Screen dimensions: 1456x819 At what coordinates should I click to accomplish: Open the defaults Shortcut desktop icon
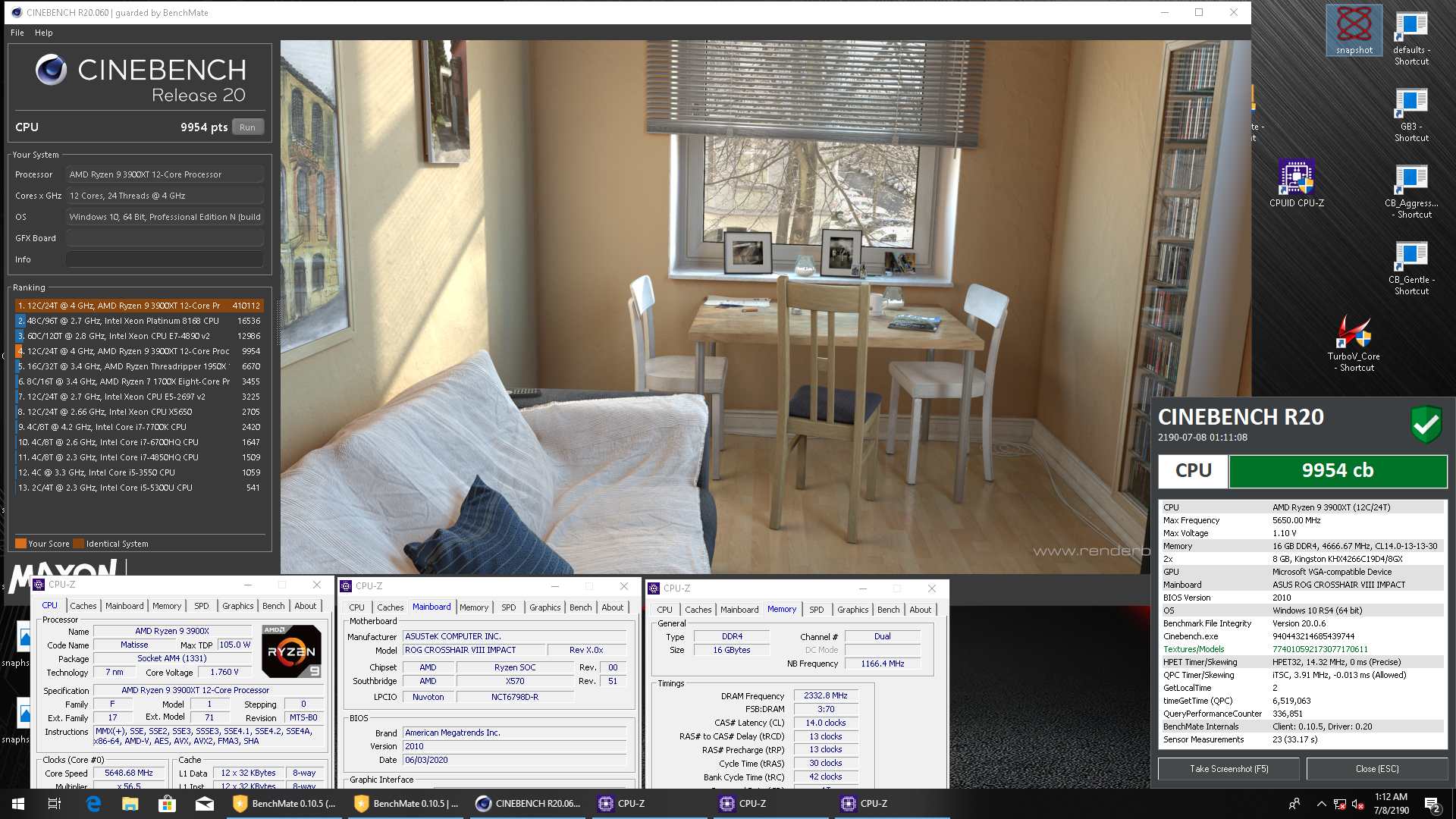[x=1411, y=38]
